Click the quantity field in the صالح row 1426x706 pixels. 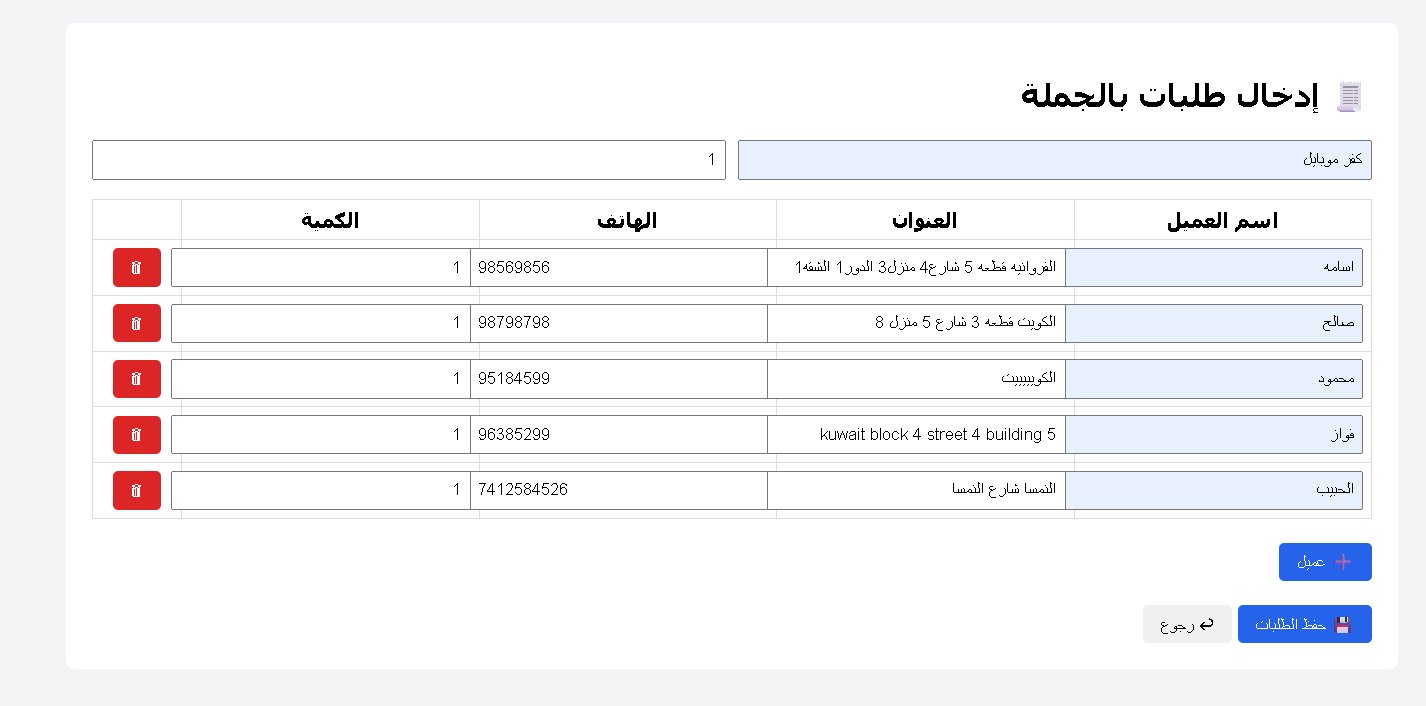[320, 323]
